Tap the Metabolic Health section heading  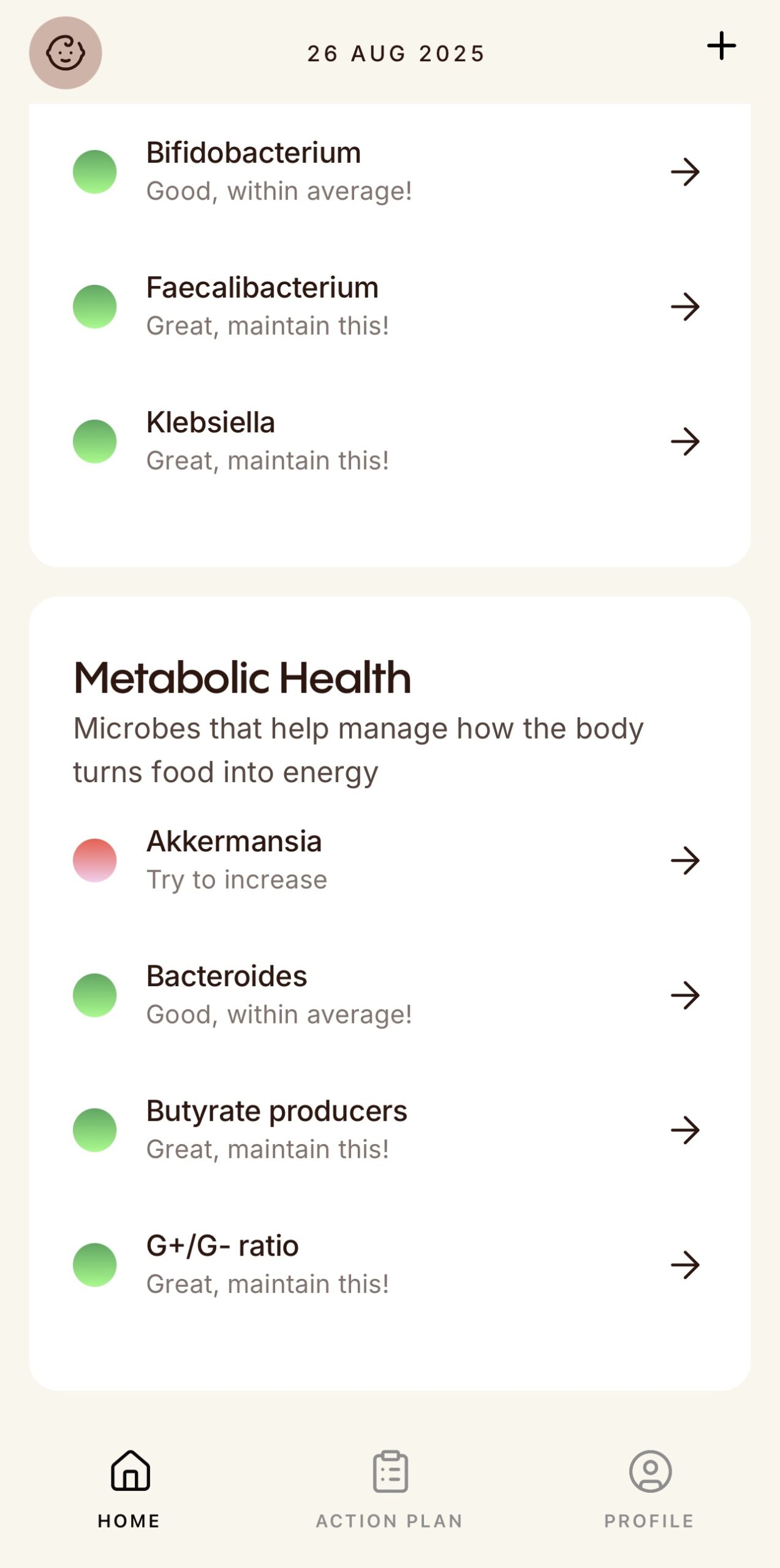tap(243, 678)
